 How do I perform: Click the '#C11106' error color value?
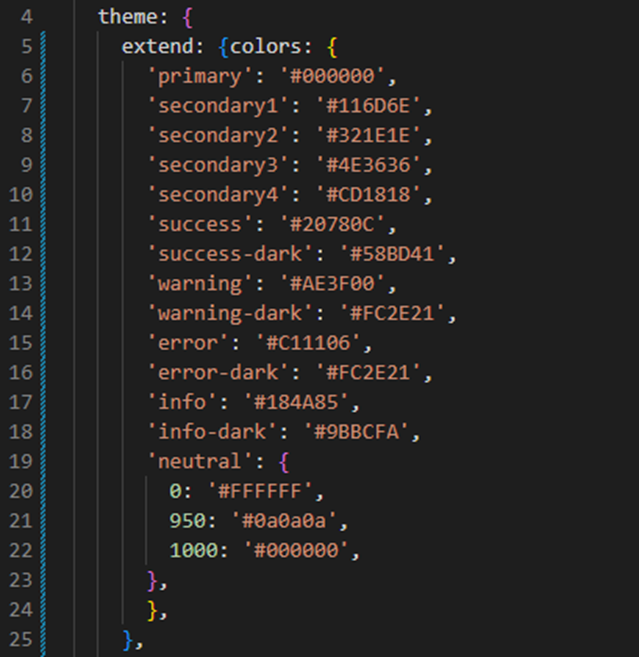click(308, 343)
